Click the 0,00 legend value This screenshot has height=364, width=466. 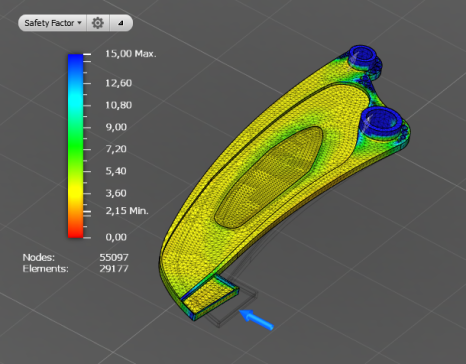pos(116,237)
